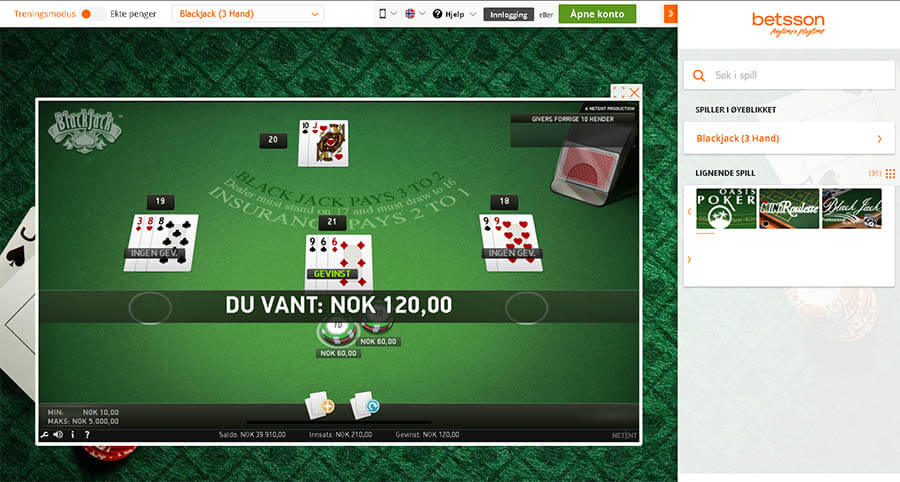
Task: Open the Norwegian flag language dropdown
Action: (415, 14)
